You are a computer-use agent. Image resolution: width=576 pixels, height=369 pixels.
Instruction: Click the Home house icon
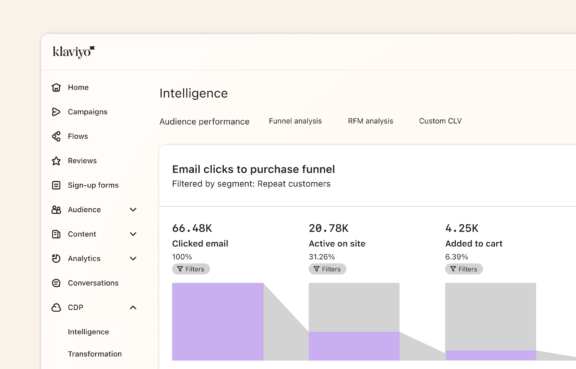[56, 87]
